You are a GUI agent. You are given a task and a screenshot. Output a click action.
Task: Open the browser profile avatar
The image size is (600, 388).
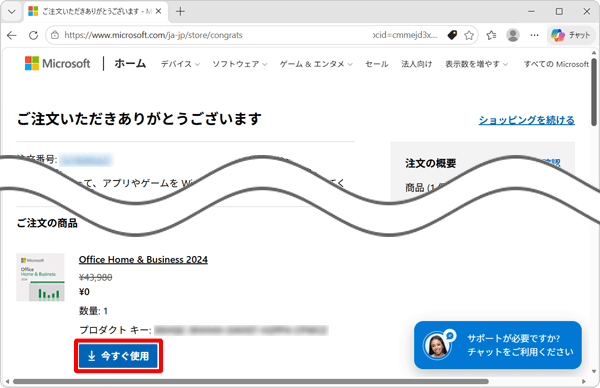[x=513, y=35]
